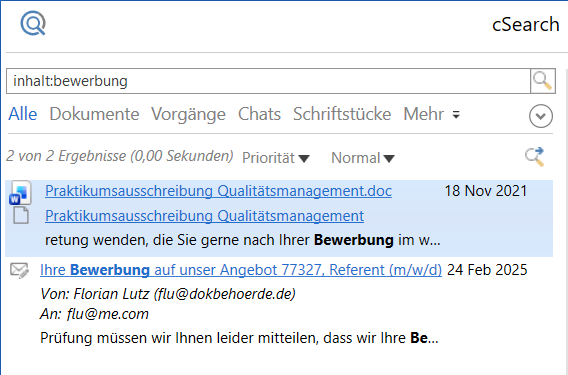The height and width of the screenshot is (375, 568).
Task: Open the Normal view dropdown
Action: point(363,158)
